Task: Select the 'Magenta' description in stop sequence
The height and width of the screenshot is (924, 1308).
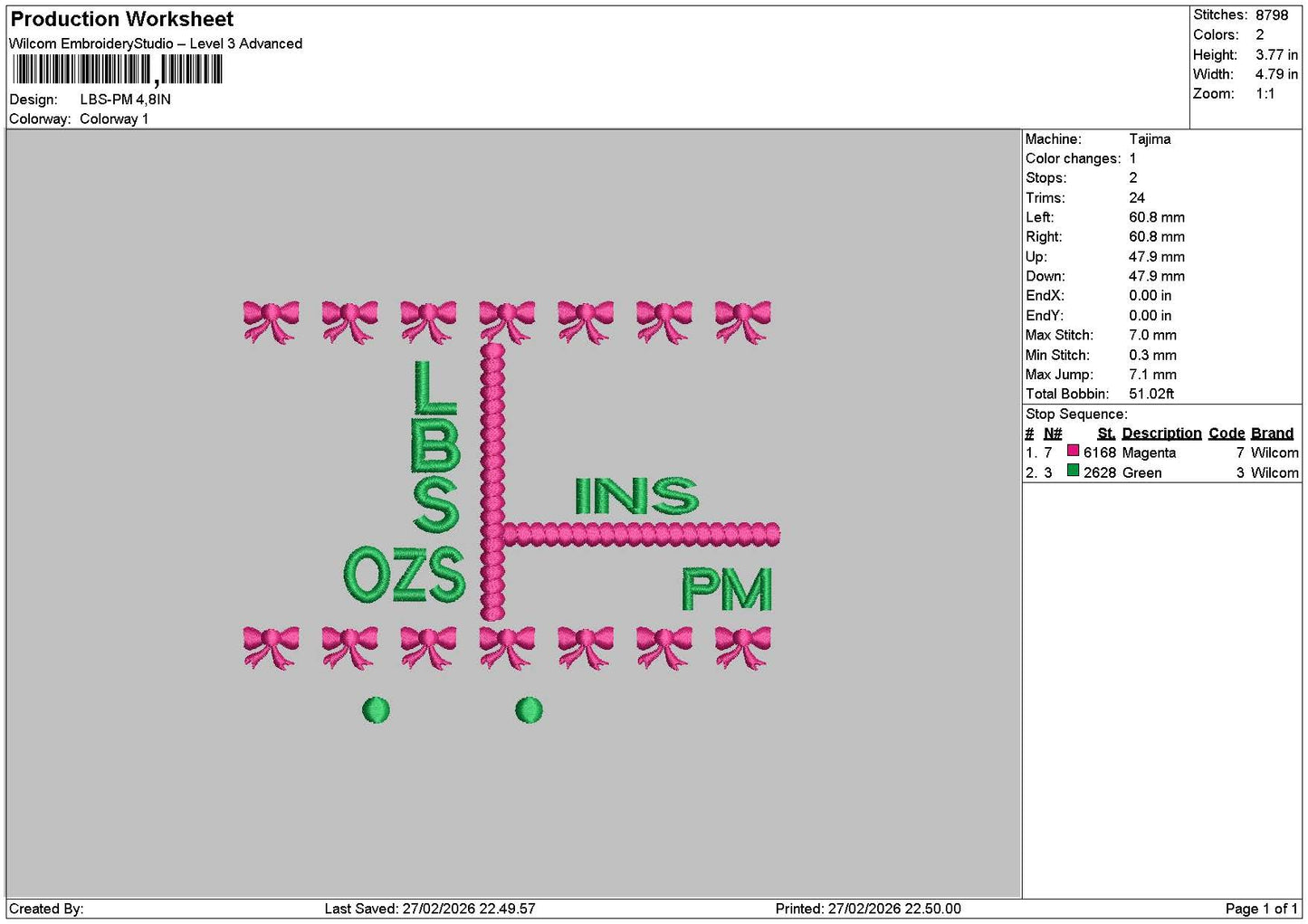Action: [1149, 453]
